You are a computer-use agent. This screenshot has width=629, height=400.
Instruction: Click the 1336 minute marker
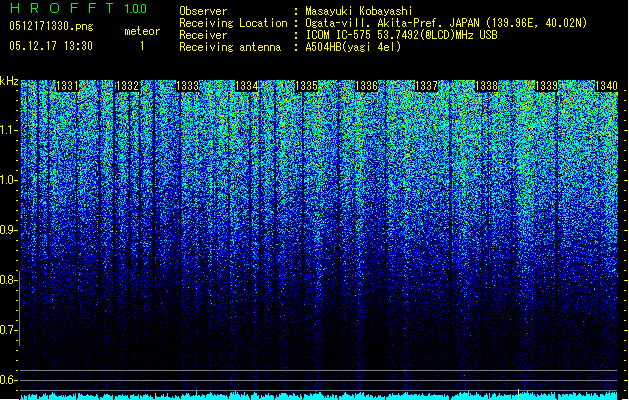(x=366, y=86)
